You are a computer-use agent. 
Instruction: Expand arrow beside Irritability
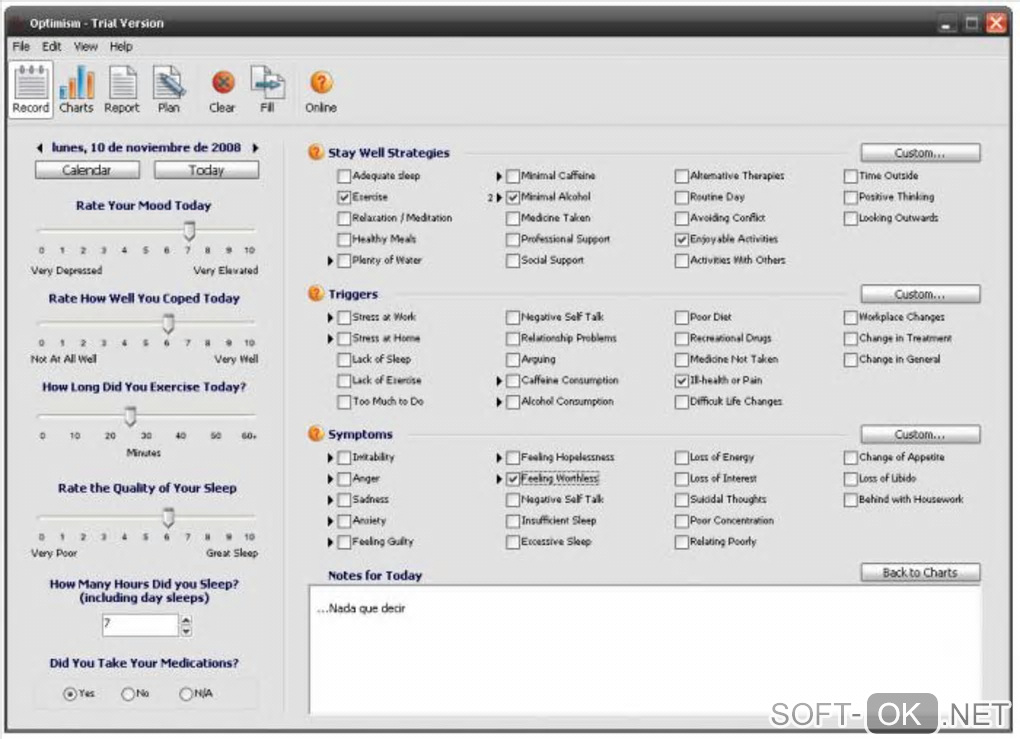[x=330, y=458]
